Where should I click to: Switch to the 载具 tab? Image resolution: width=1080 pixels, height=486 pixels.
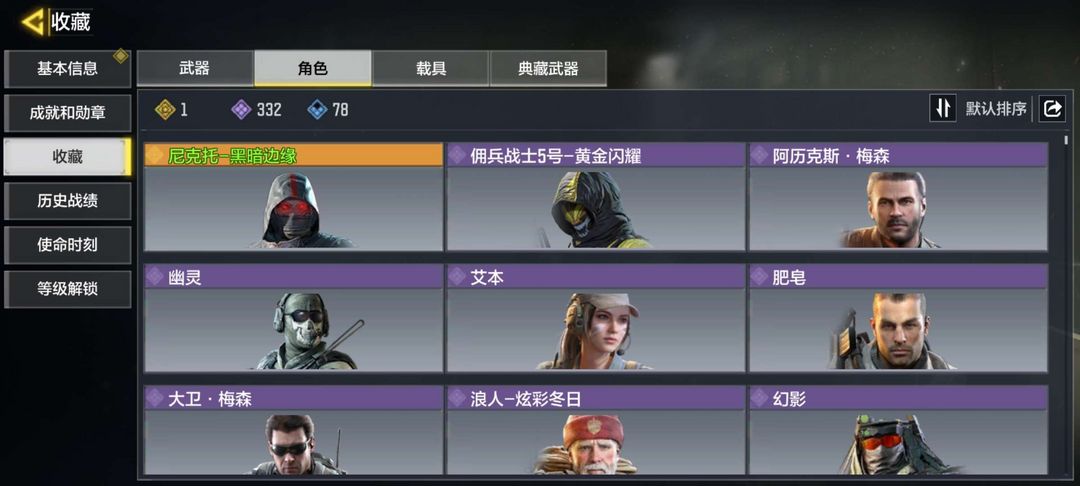(430, 68)
